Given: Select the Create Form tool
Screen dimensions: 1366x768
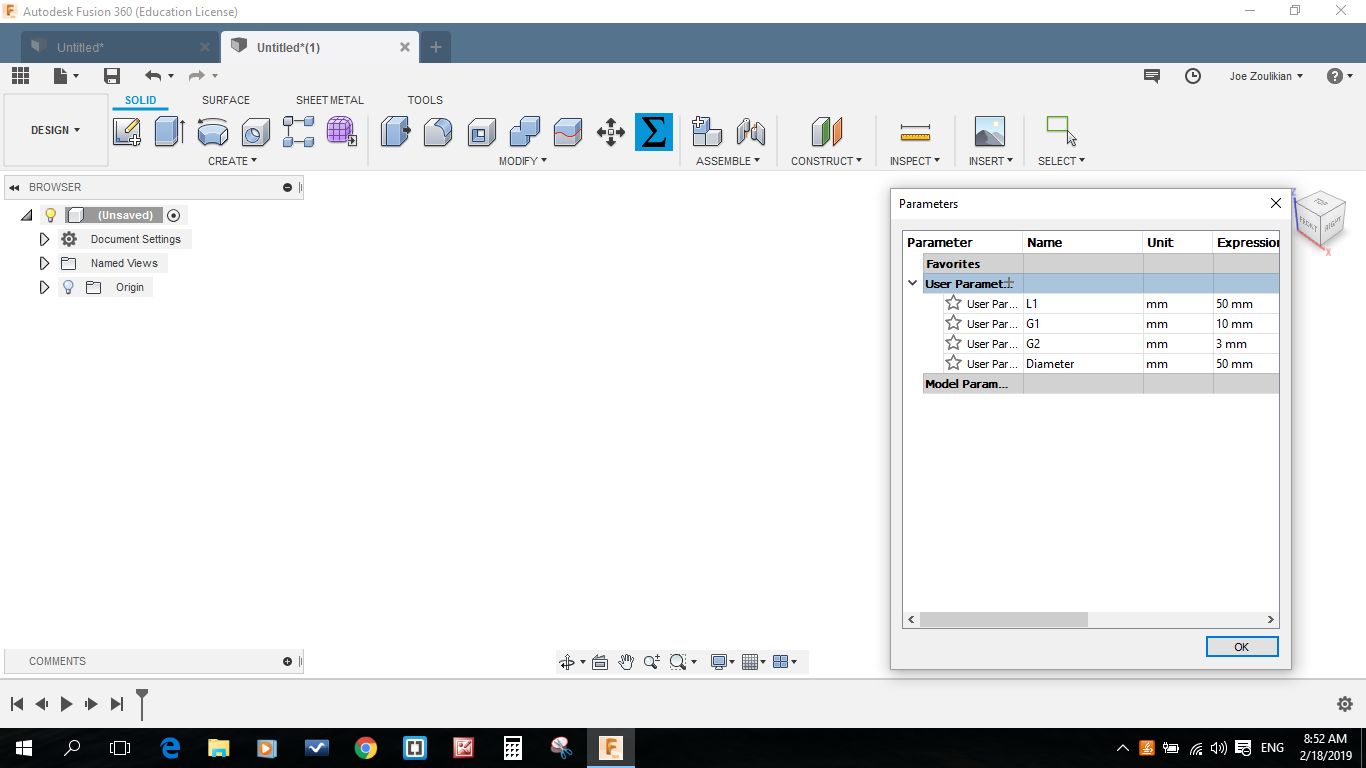Looking at the screenshot, I should [341, 131].
